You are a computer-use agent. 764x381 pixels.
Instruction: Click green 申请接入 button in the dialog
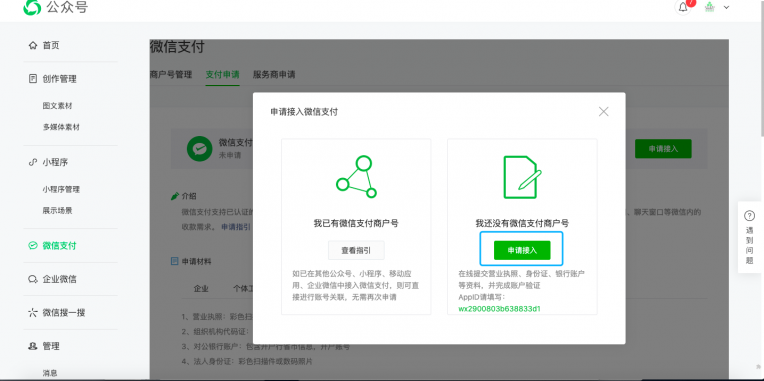(522, 250)
